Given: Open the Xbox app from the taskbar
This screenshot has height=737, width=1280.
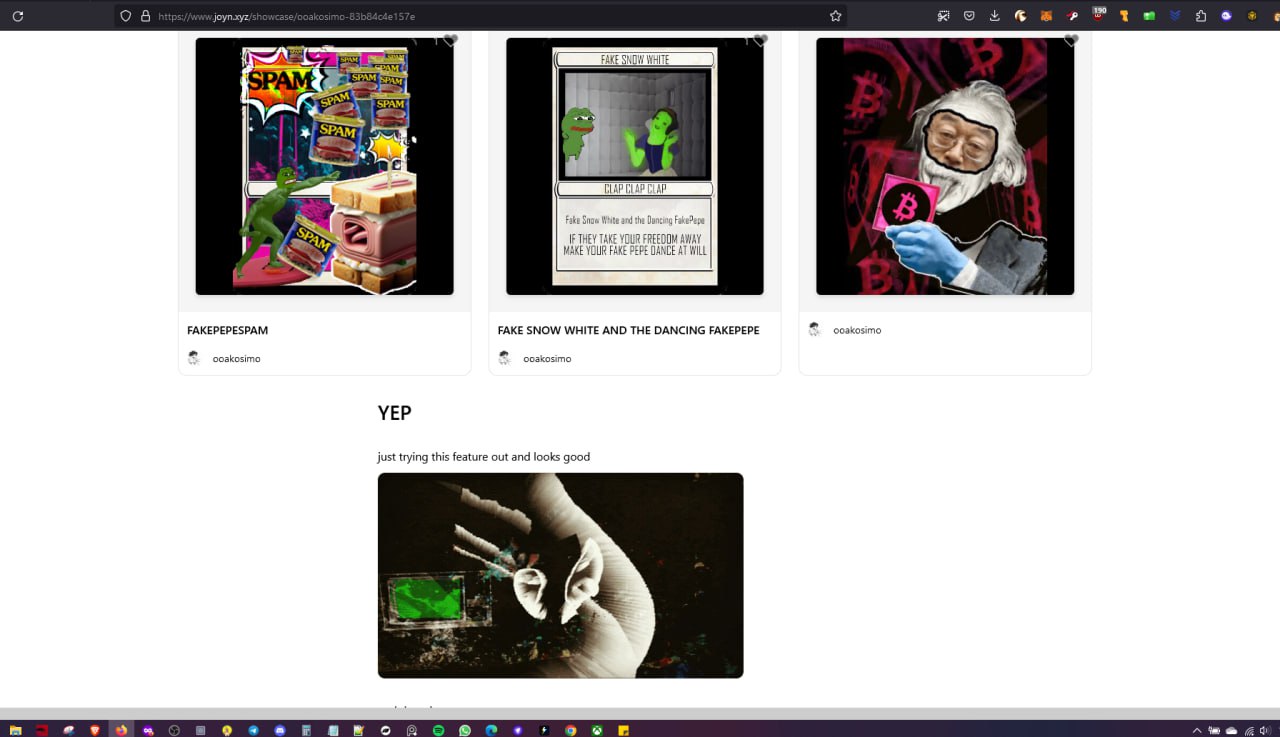Looking at the screenshot, I should point(597,730).
